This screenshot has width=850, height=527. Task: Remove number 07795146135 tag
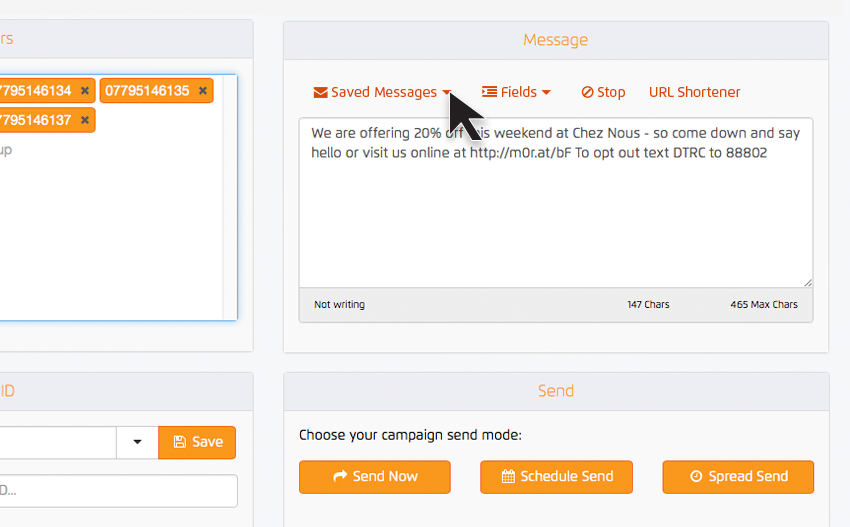[203, 91]
